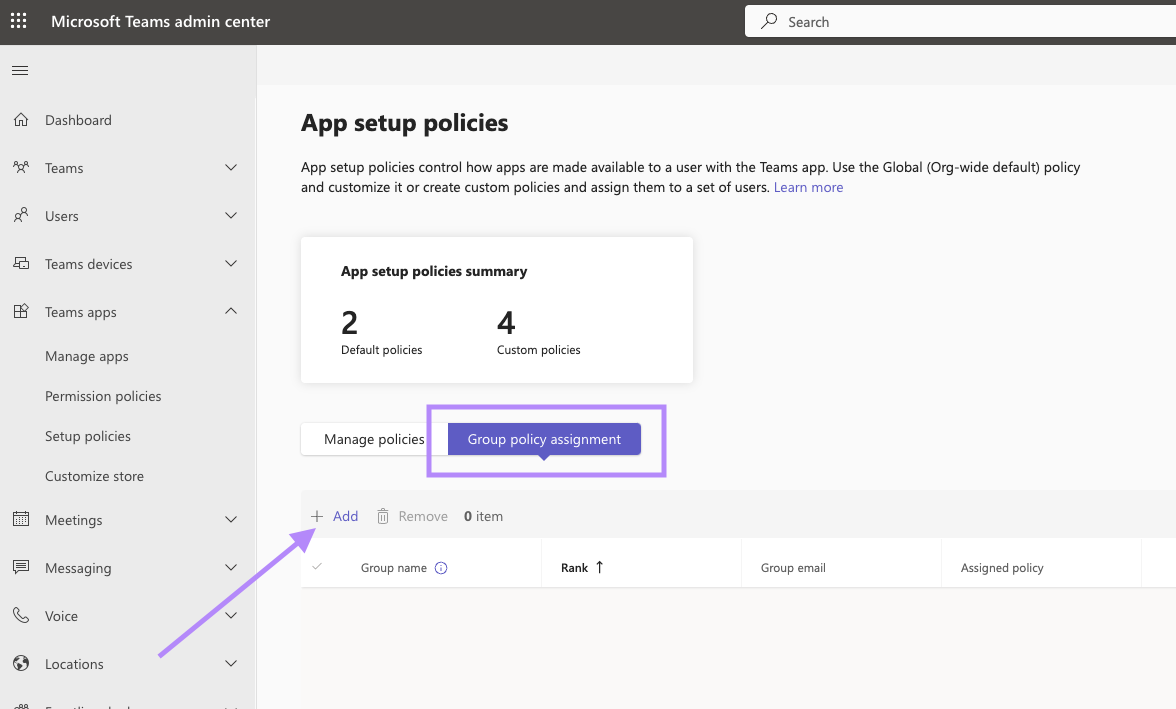Image resolution: width=1176 pixels, height=709 pixels.
Task: Click the Voice phone icon
Action: point(21,615)
